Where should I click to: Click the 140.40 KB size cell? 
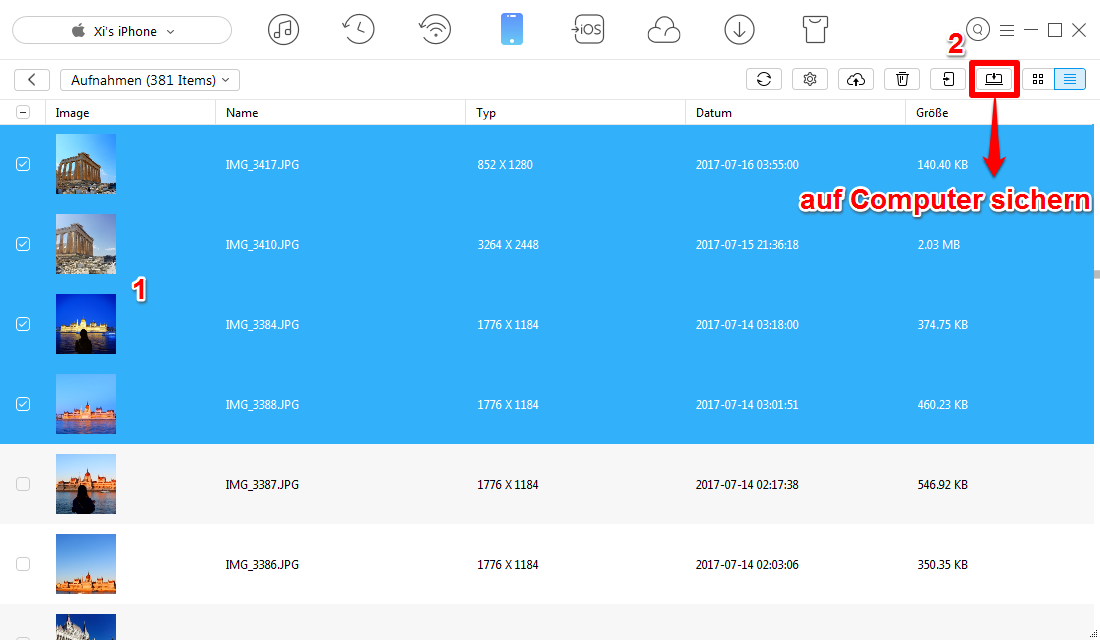click(x=943, y=165)
